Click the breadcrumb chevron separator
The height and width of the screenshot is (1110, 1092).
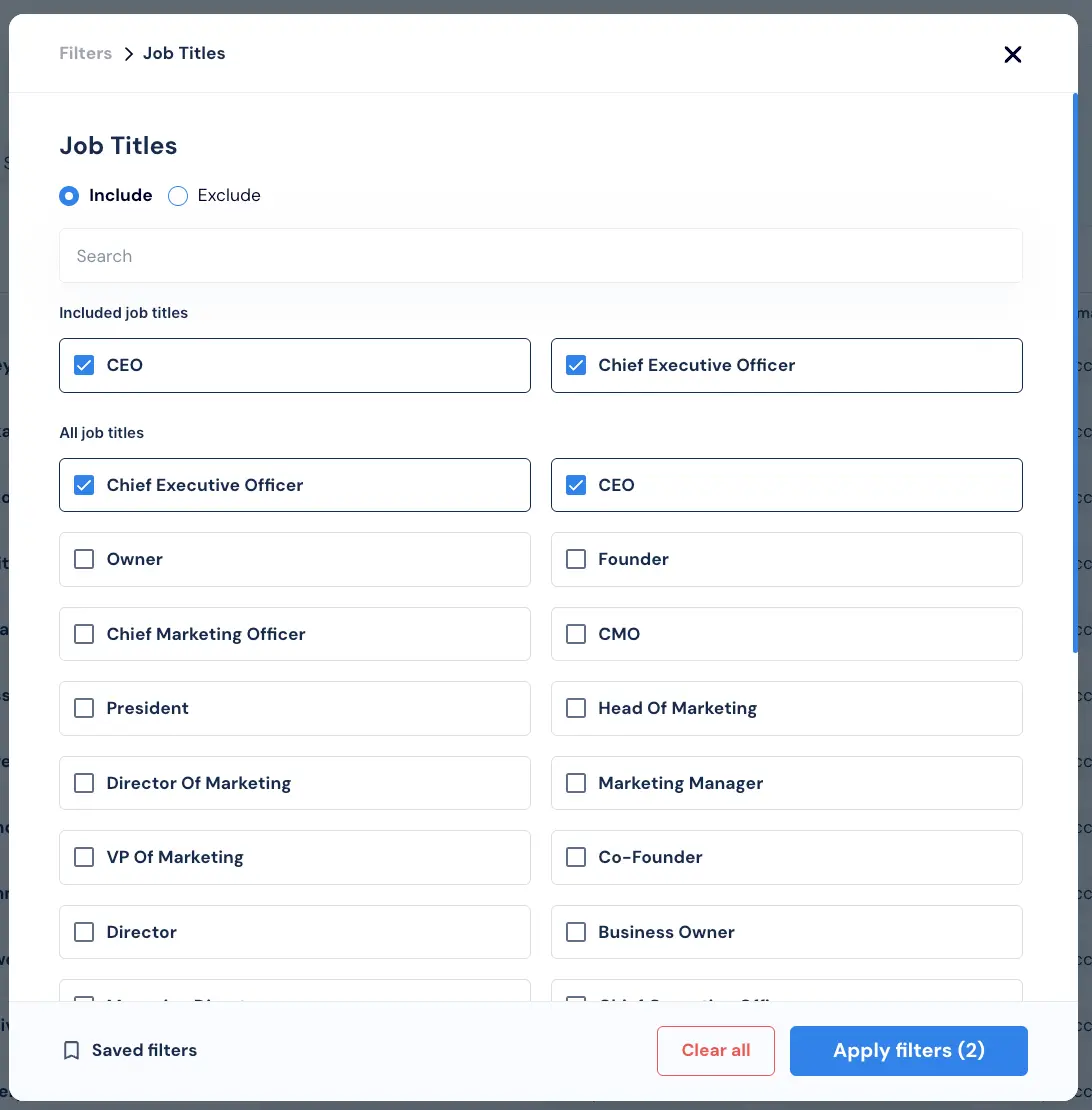pyautogui.click(x=128, y=55)
